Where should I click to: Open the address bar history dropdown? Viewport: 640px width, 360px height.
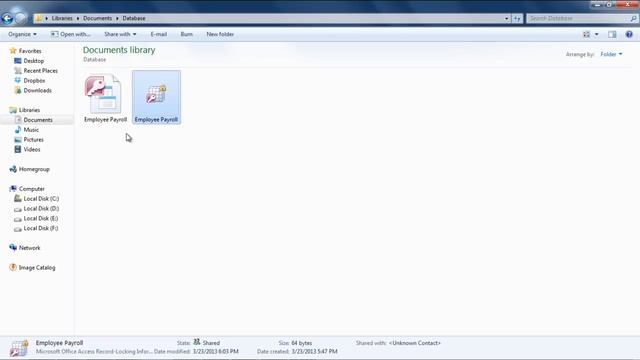[x=507, y=18]
